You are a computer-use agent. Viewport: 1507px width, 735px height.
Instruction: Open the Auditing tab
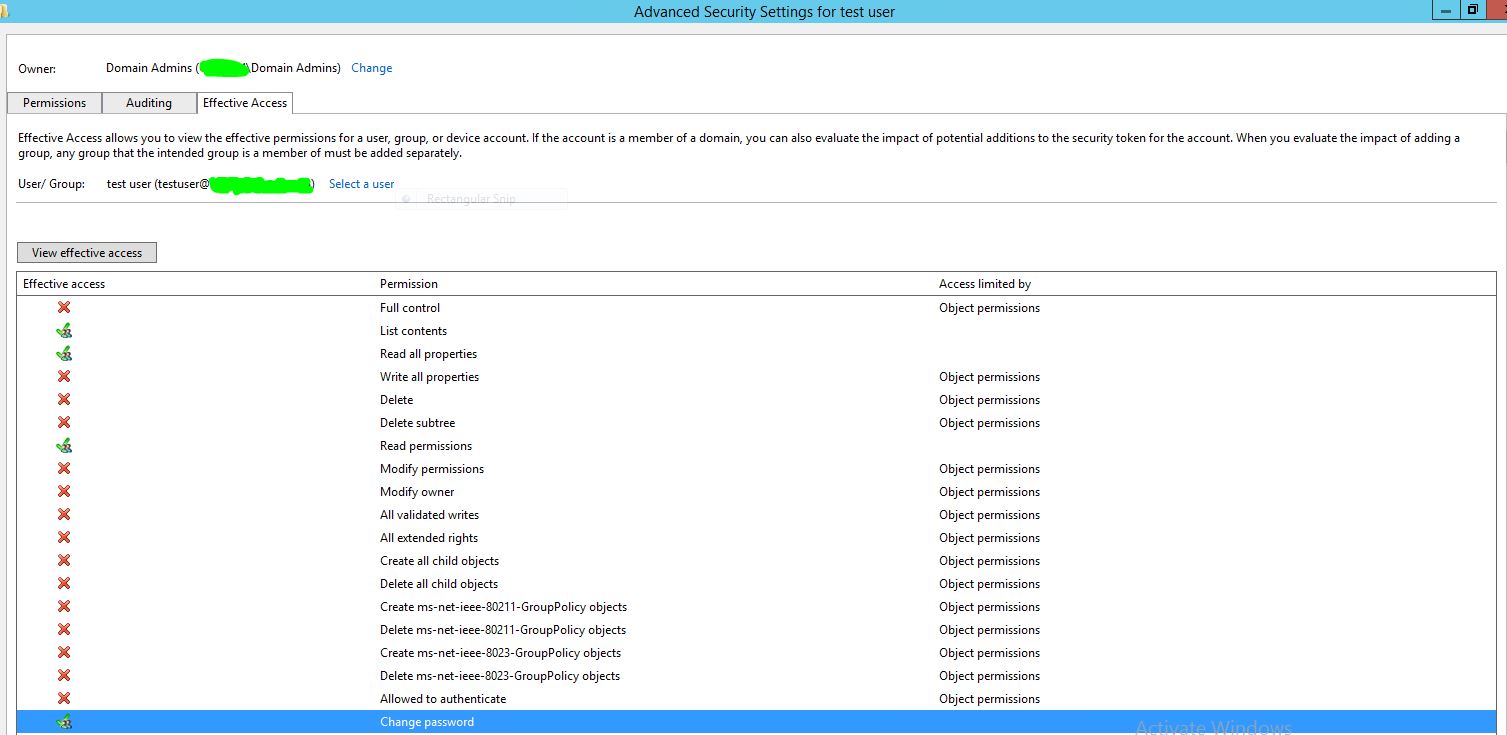149,103
